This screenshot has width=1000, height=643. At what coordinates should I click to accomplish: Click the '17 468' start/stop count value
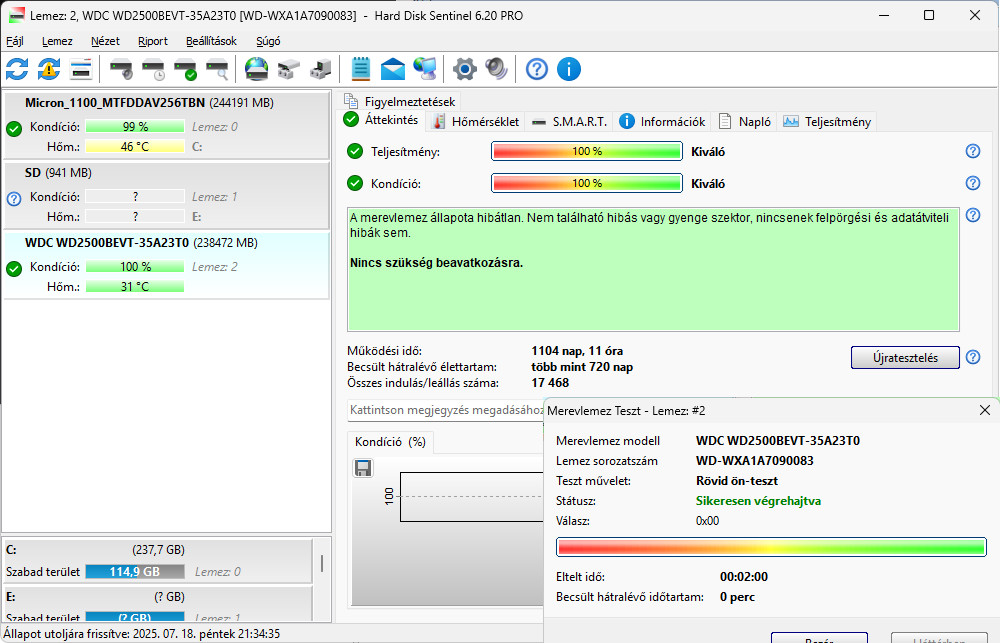click(550, 383)
